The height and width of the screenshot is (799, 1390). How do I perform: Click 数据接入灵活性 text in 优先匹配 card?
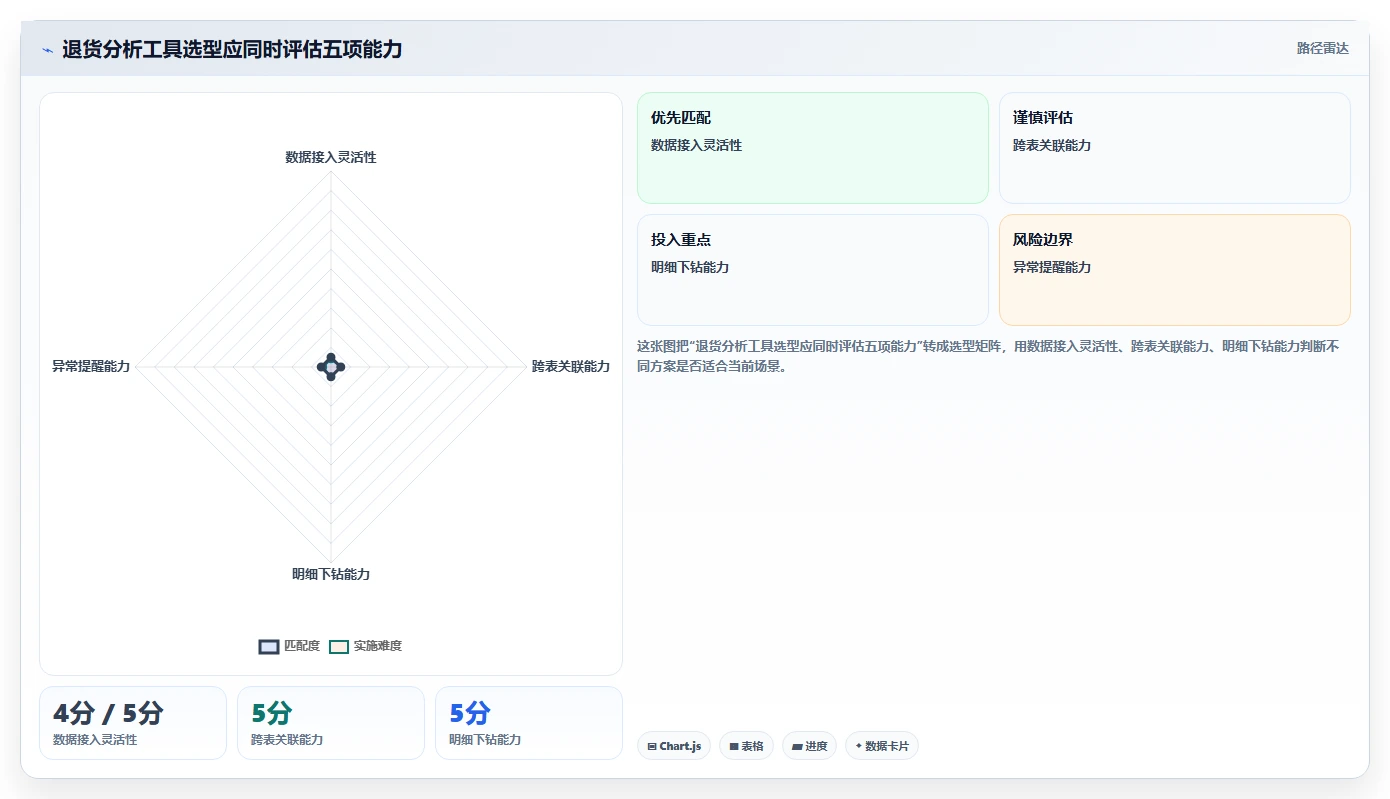pyautogui.click(x=697, y=145)
